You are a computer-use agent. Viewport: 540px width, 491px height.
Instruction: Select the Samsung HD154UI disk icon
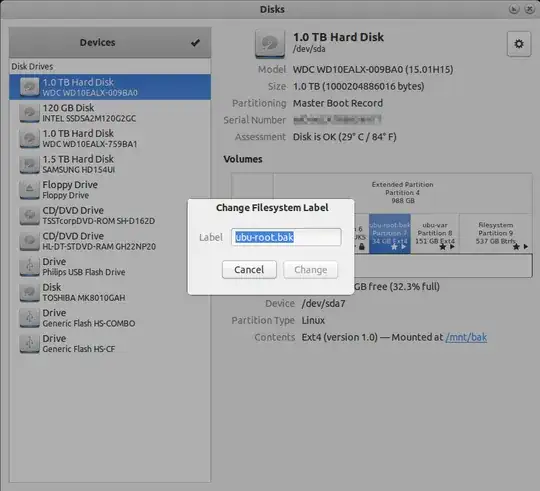pos(30,164)
